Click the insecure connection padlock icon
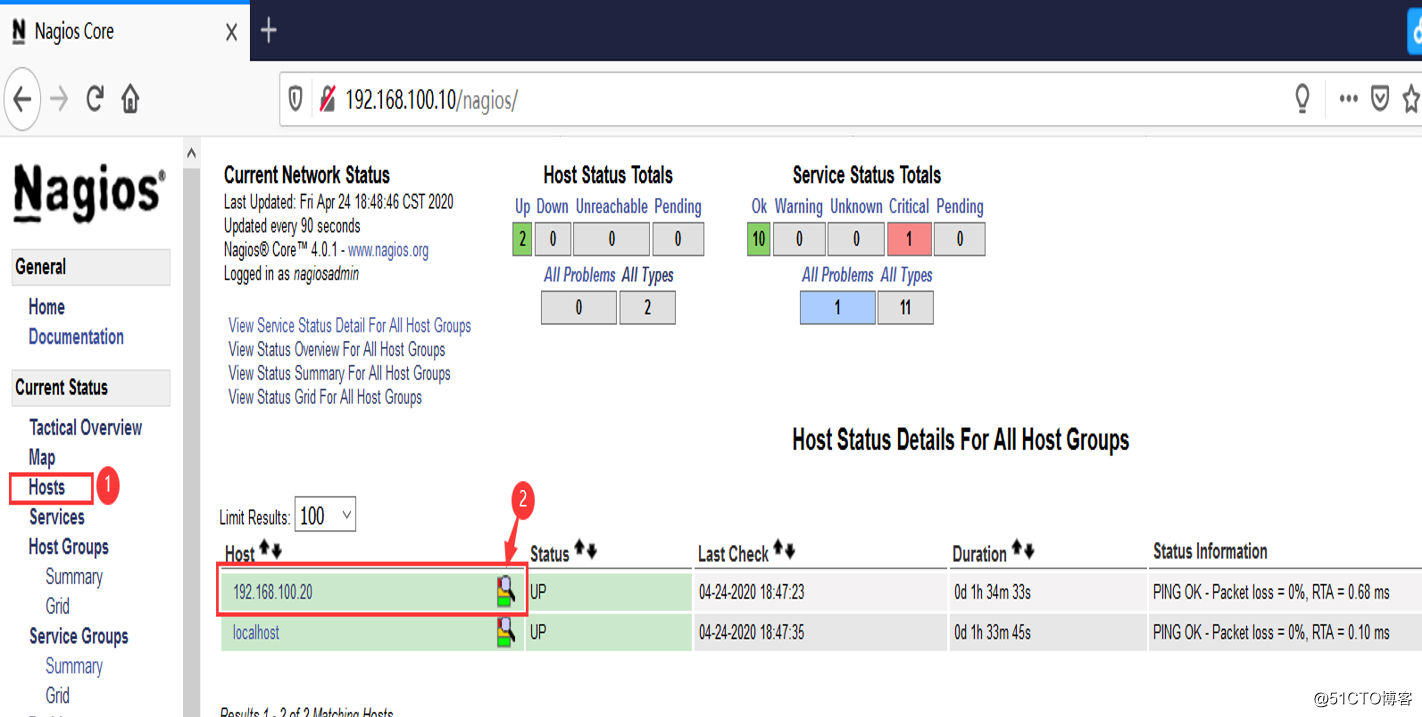 [x=327, y=99]
